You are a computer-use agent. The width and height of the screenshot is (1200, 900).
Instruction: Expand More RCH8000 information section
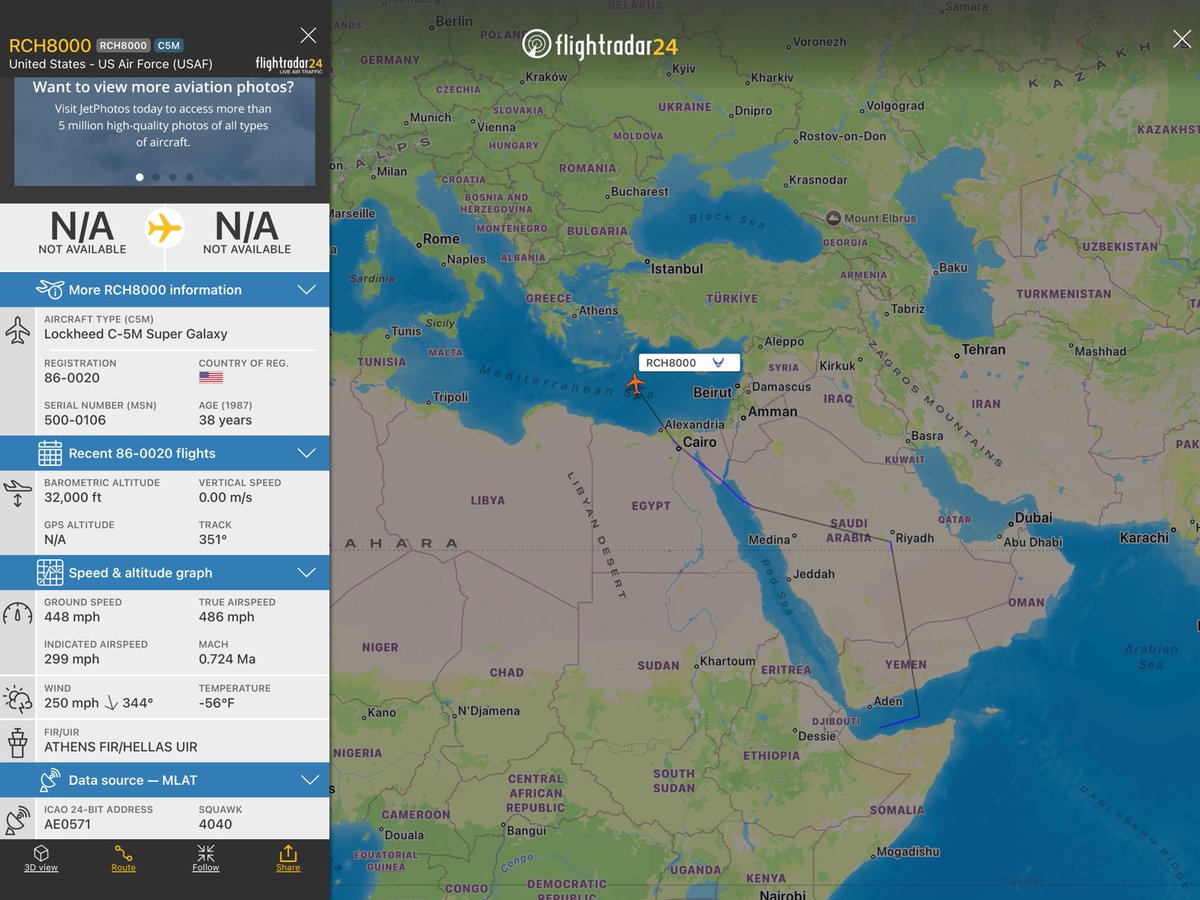165,290
